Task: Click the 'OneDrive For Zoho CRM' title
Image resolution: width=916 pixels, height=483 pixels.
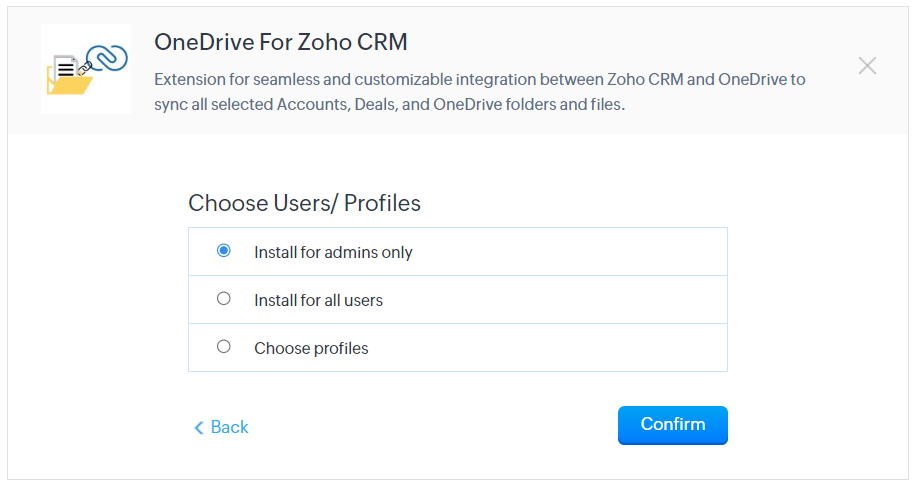Action: tap(280, 42)
